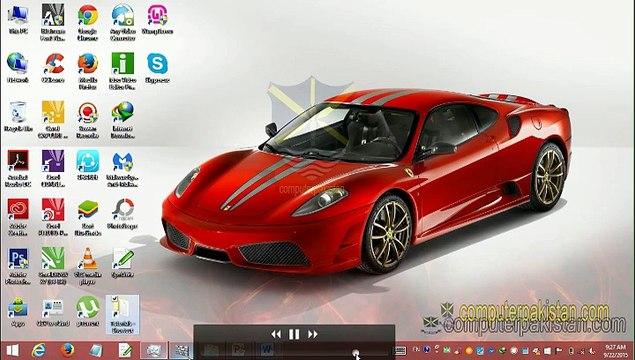Launch the Acrobat Reader DC shortcut
Image resolution: width=635 pixels, height=360 pixels.
point(18,168)
